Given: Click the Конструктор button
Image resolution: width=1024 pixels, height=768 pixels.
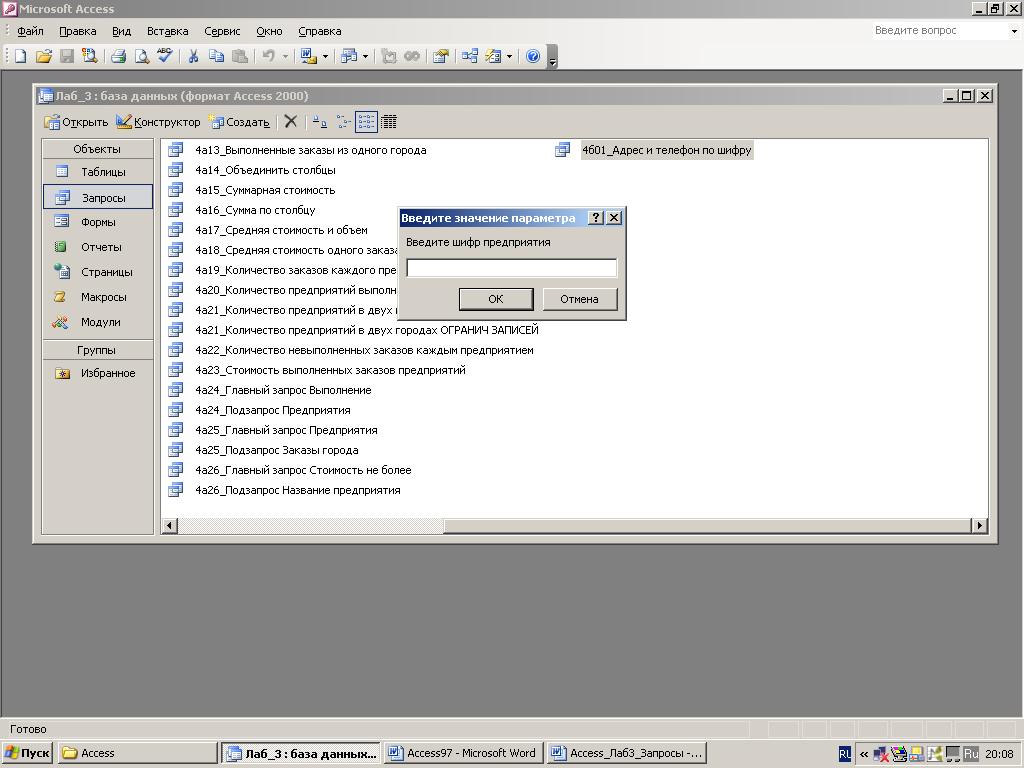Looking at the screenshot, I should [x=158, y=122].
